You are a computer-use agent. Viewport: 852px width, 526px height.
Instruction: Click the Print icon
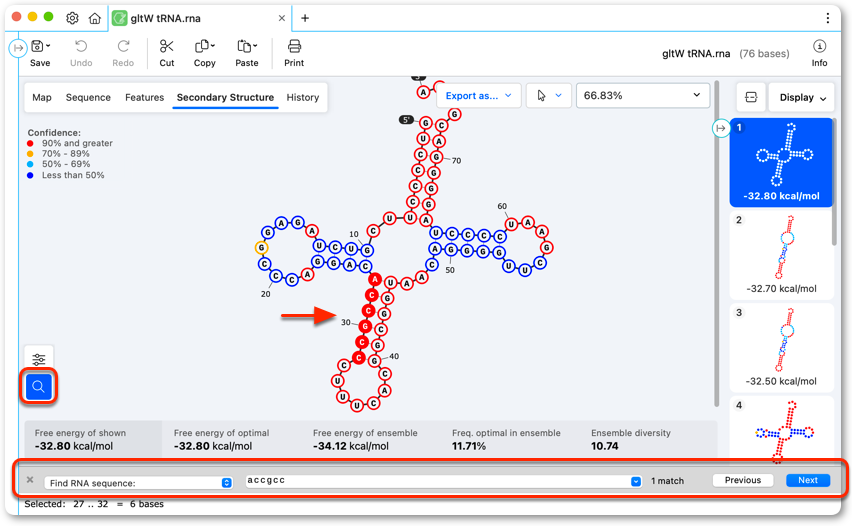pos(294,46)
